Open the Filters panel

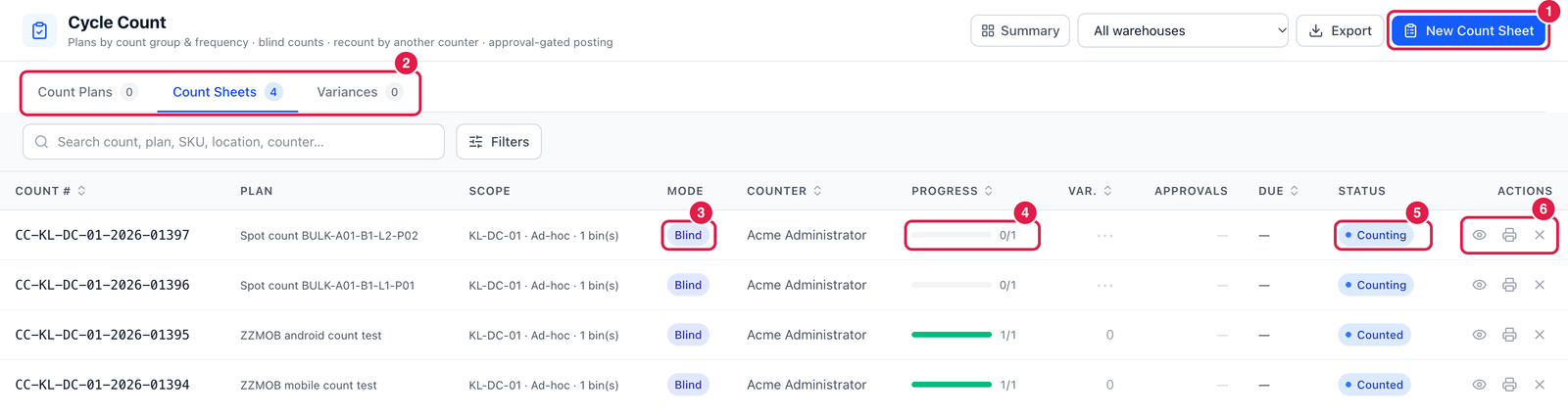499,142
